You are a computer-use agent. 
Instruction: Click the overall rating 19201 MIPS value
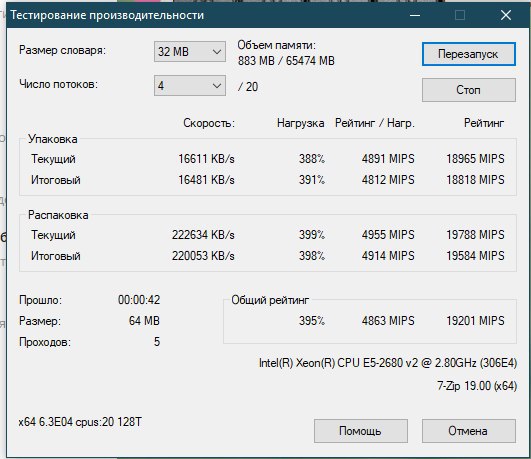coord(475,320)
